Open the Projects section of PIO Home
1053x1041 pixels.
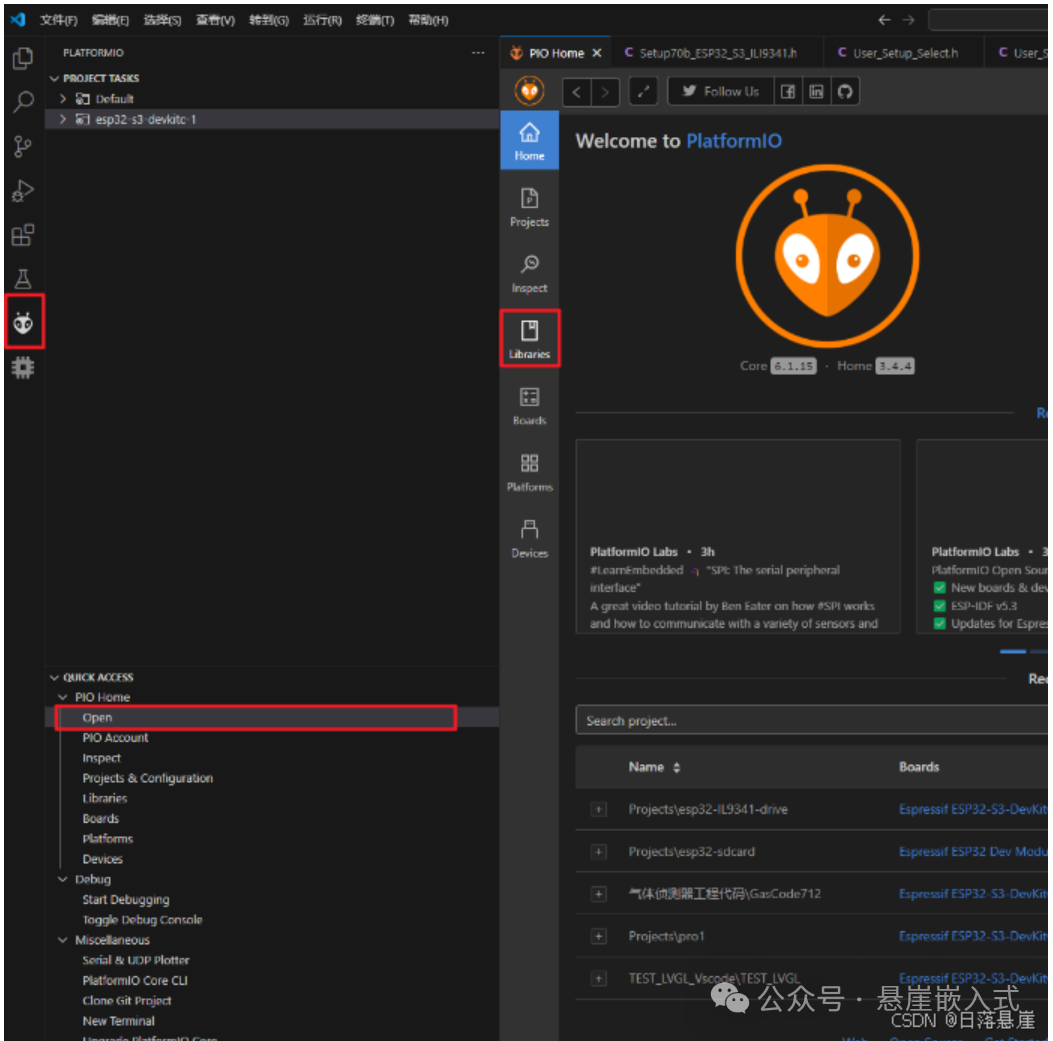[x=529, y=207]
